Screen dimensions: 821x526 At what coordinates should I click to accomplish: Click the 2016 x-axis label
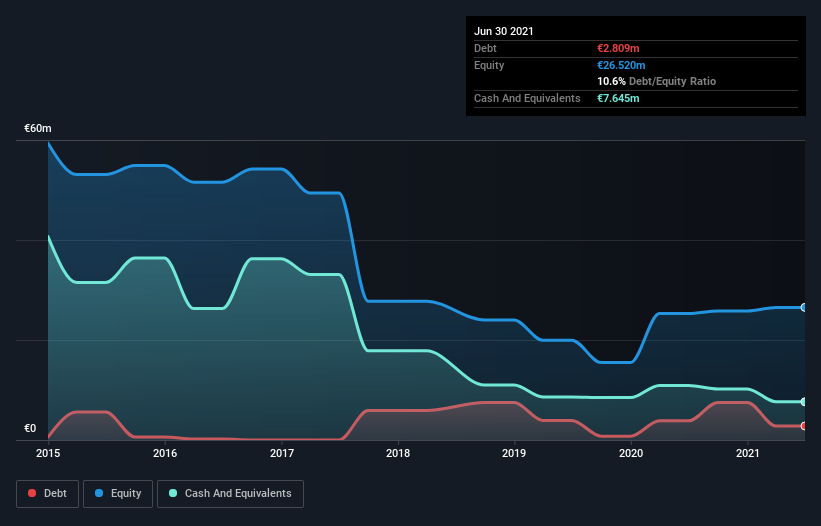pyautogui.click(x=165, y=453)
